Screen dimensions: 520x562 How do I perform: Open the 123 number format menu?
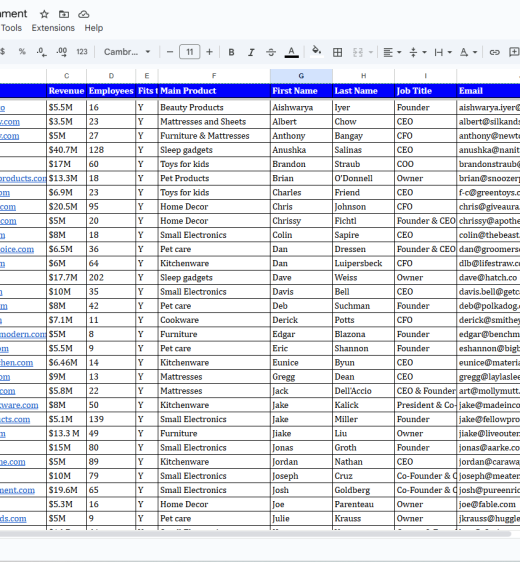point(82,52)
